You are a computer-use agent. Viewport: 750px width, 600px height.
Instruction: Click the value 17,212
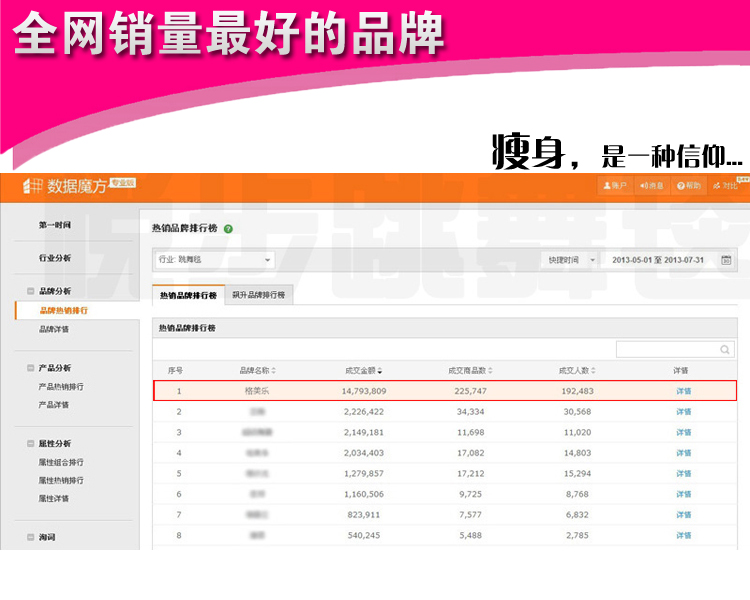pos(471,473)
